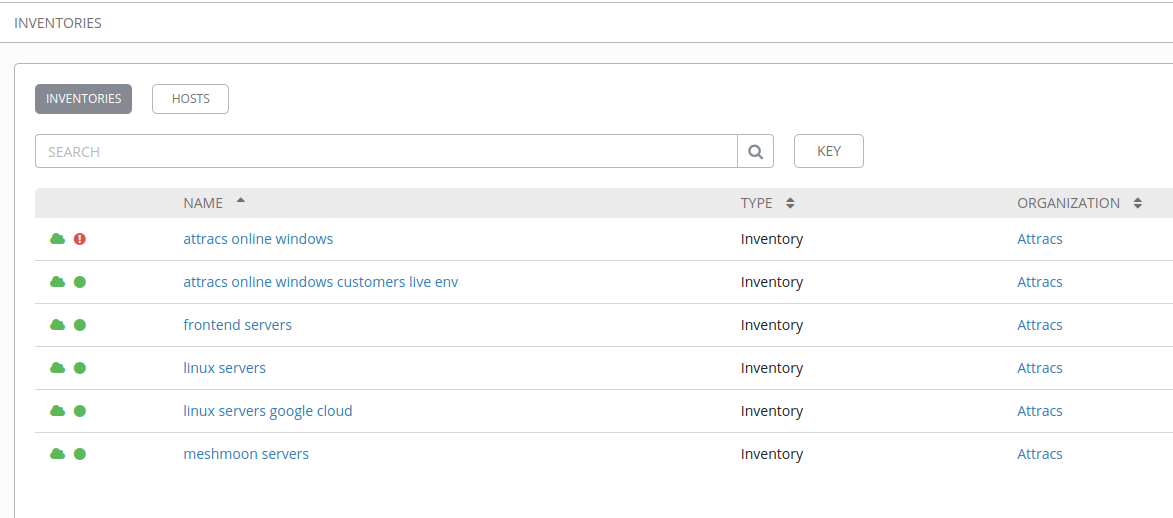The width and height of the screenshot is (1173, 518).
Task: Open Attracs organization in the row named only 'linux servers'
Action: pyautogui.click(x=1040, y=368)
